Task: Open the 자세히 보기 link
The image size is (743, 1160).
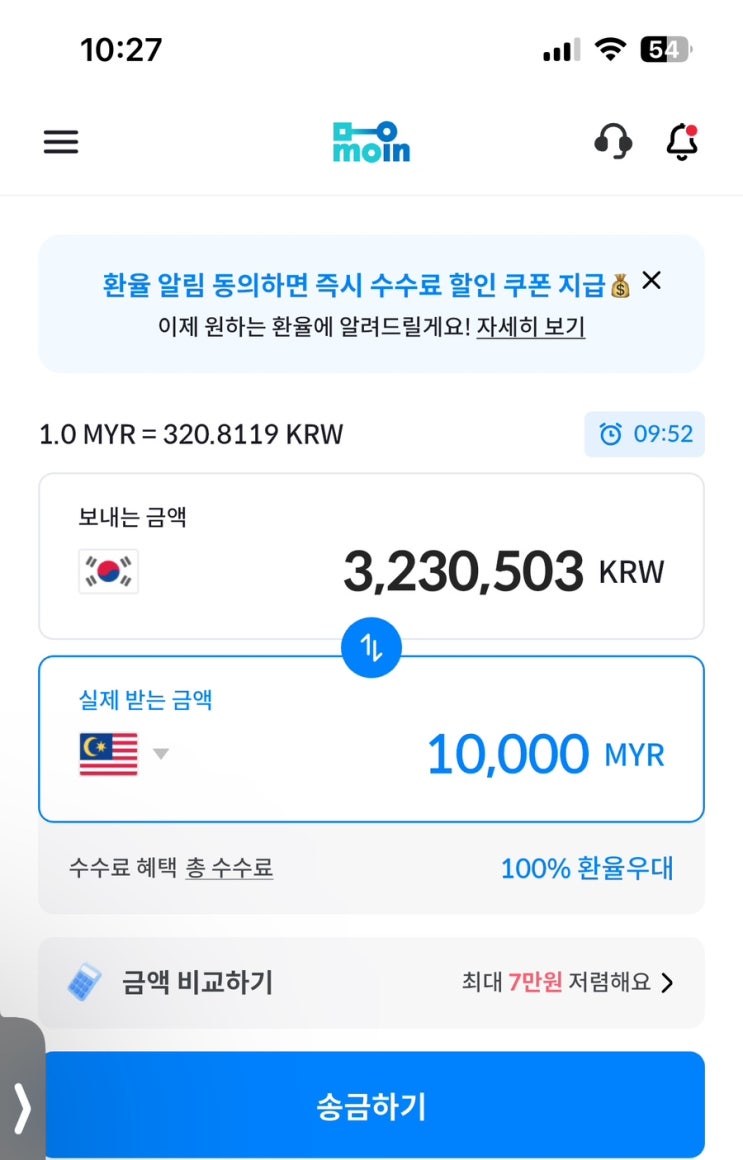Action: [530, 327]
